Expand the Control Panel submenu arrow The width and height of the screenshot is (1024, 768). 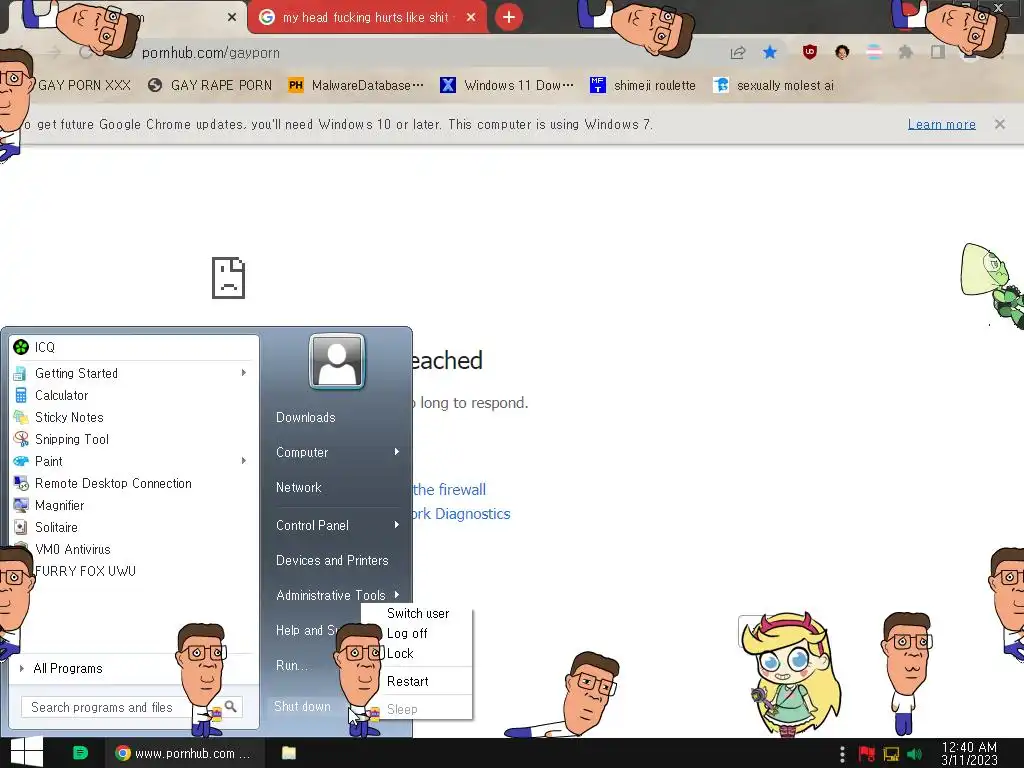[x=396, y=525]
